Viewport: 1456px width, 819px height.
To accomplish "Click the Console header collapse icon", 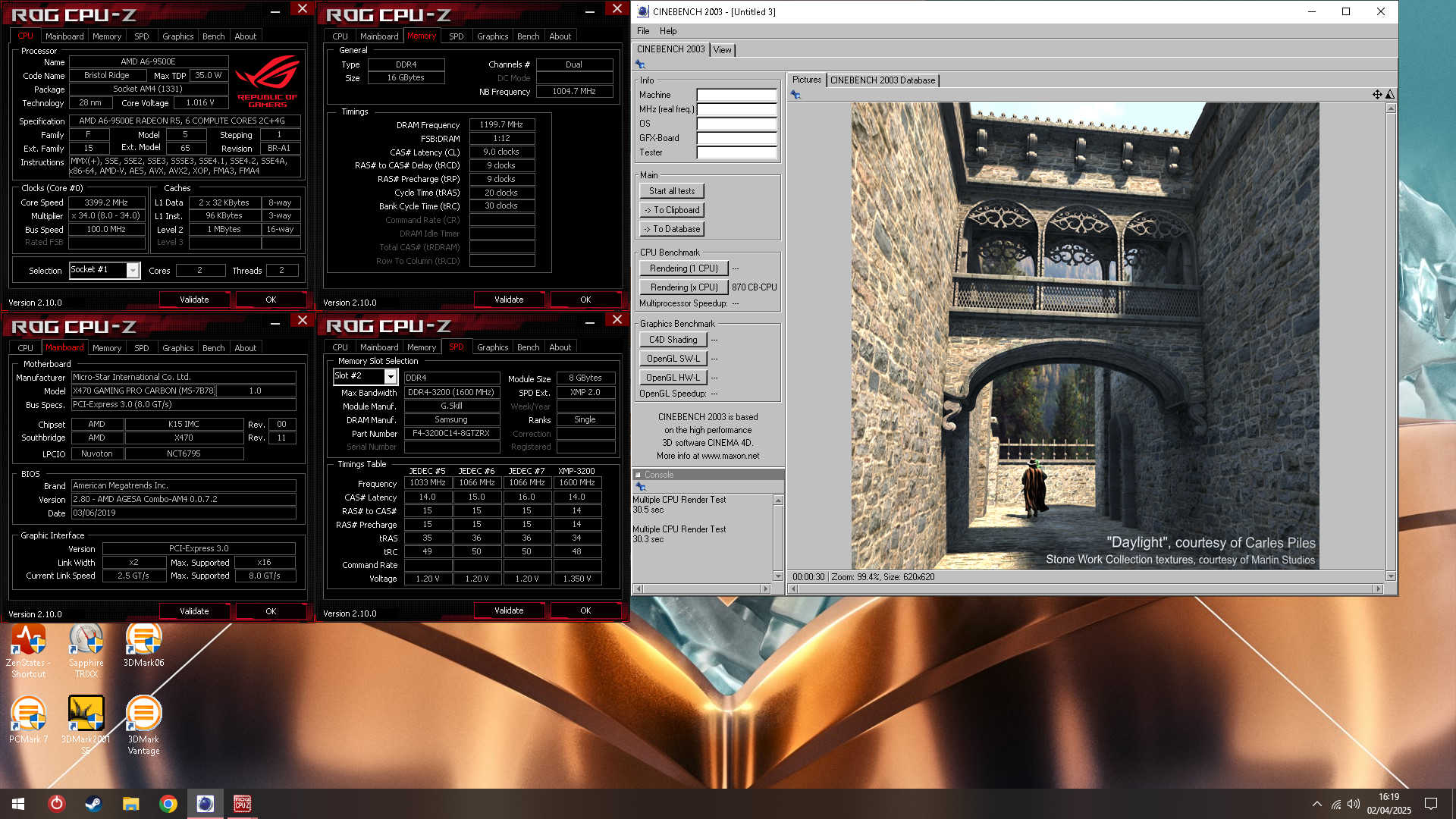I will pyautogui.click(x=638, y=475).
